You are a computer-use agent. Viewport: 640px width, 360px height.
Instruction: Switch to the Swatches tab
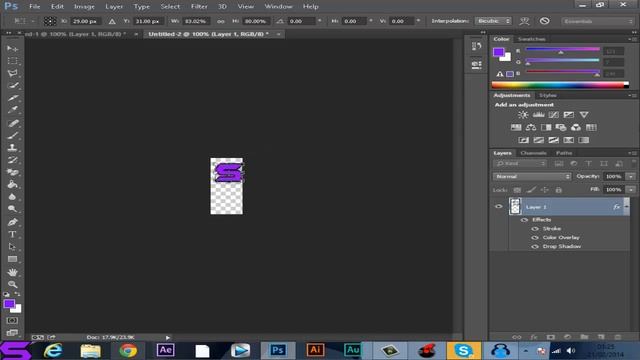[x=531, y=39]
